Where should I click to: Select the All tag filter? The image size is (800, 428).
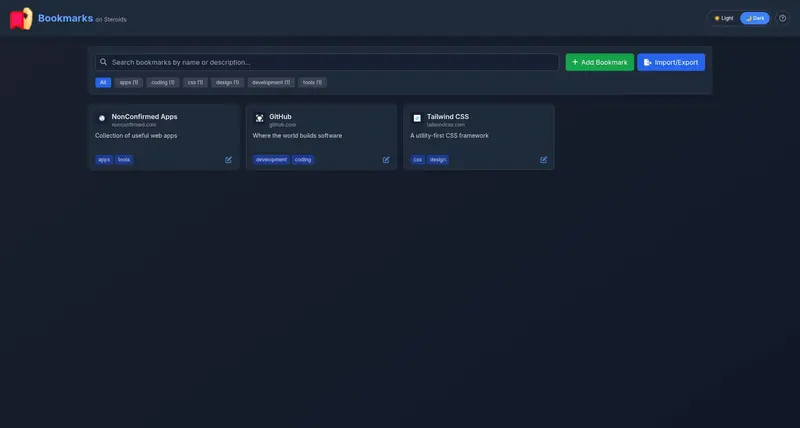click(x=103, y=82)
